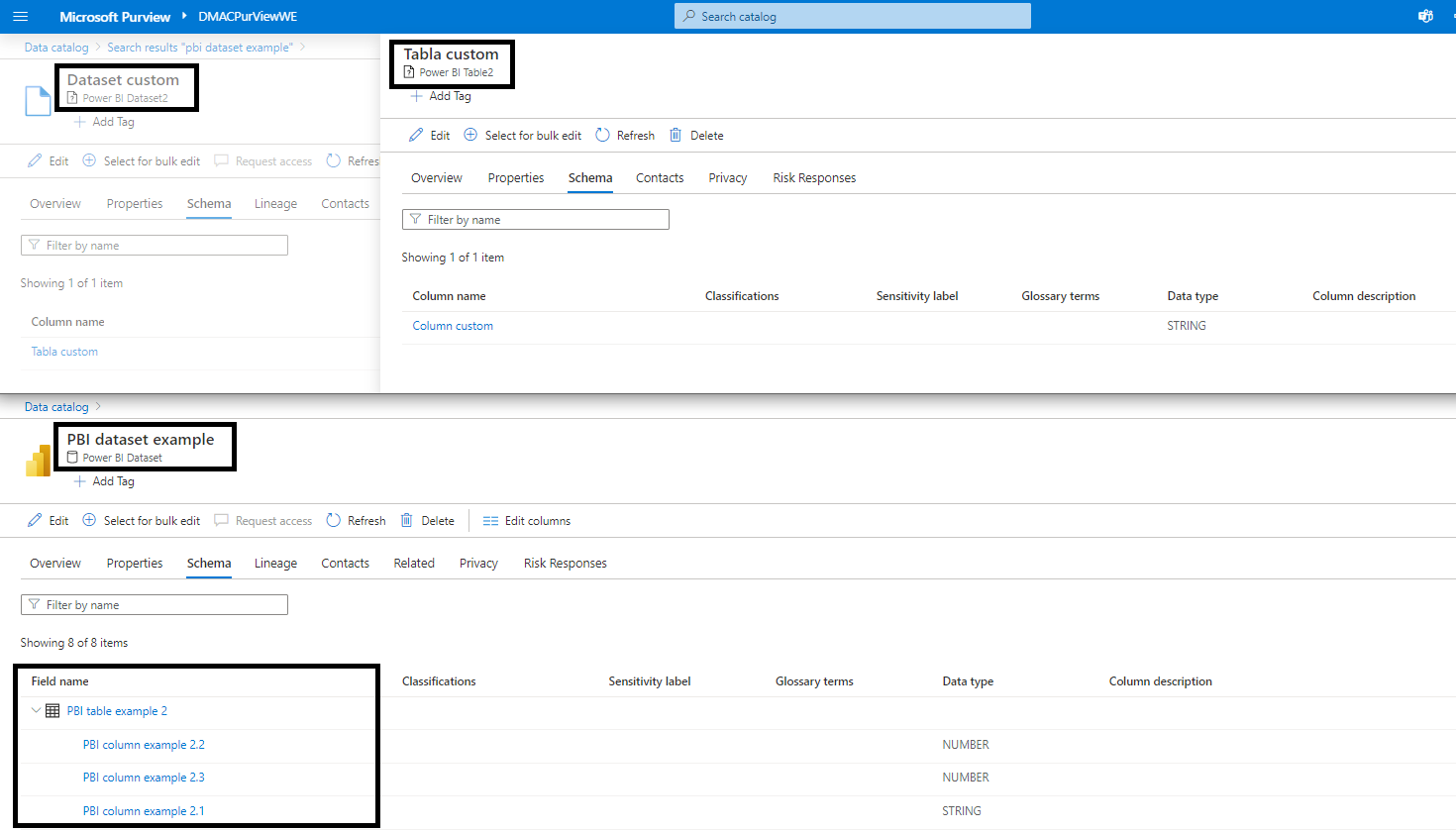Click Filter by name in Dataset custom
This screenshot has width=1456, height=833.
coord(155,246)
